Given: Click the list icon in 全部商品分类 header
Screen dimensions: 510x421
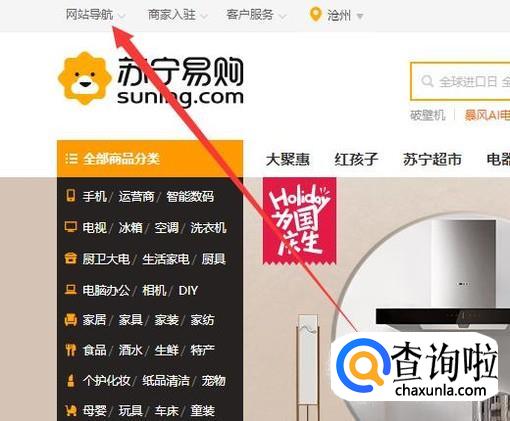Looking at the screenshot, I should coord(71,159).
